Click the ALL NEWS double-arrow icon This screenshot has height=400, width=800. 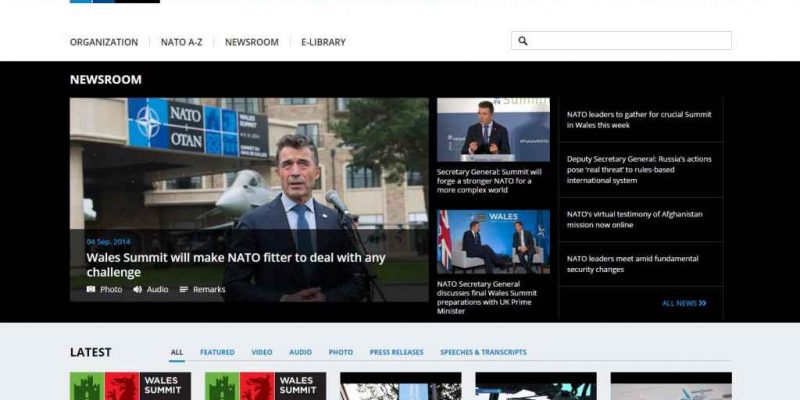pyautogui.click(x=703, y=303)
